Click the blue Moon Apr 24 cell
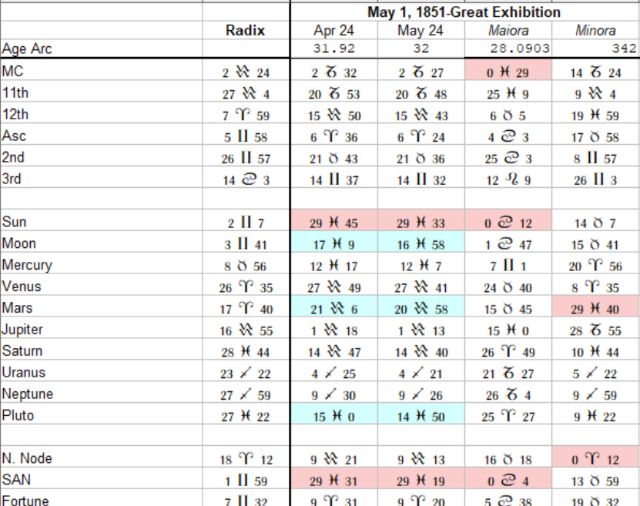 tap(334, 242)
